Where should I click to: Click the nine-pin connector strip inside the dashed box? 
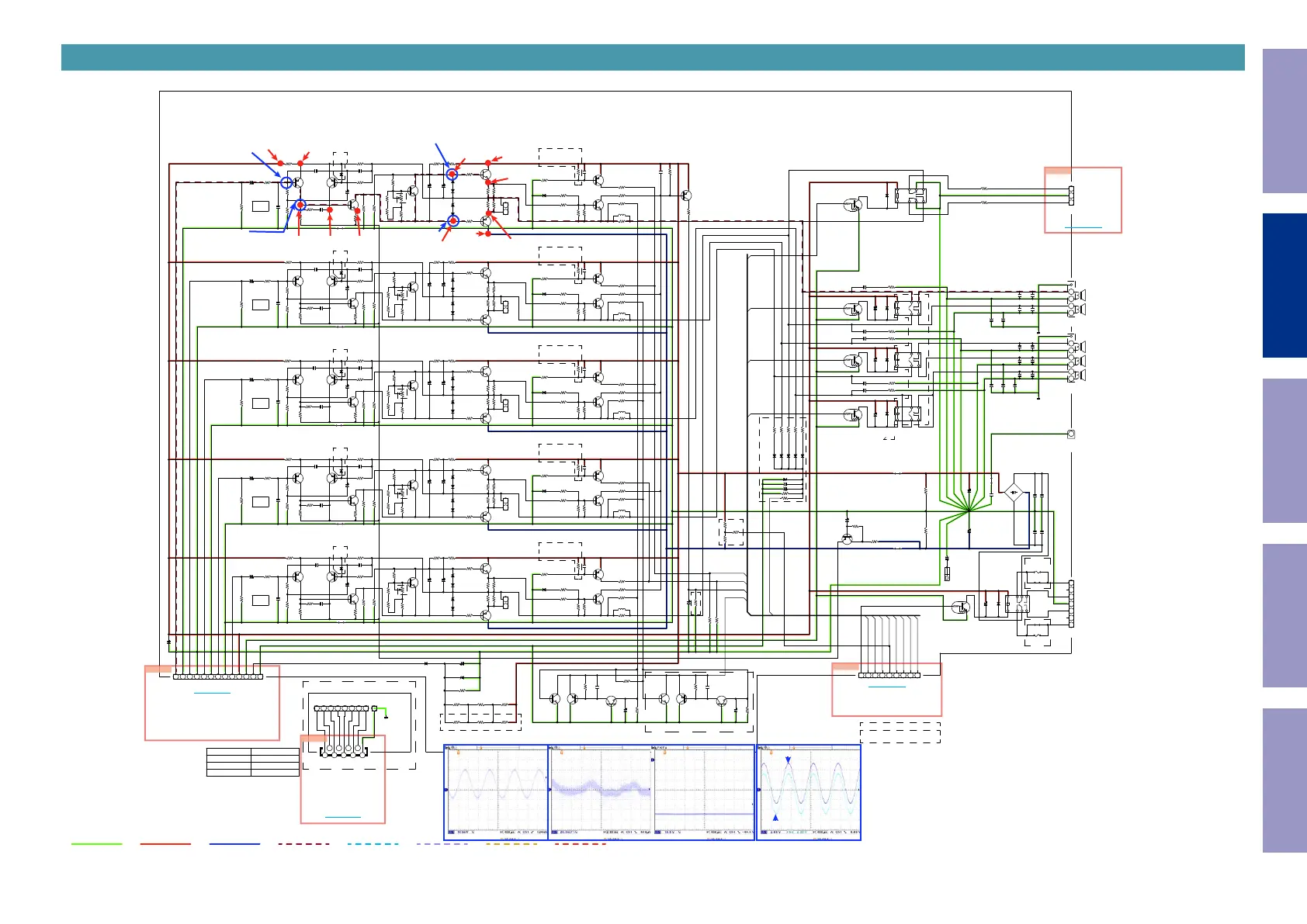[x=341, y=708]
